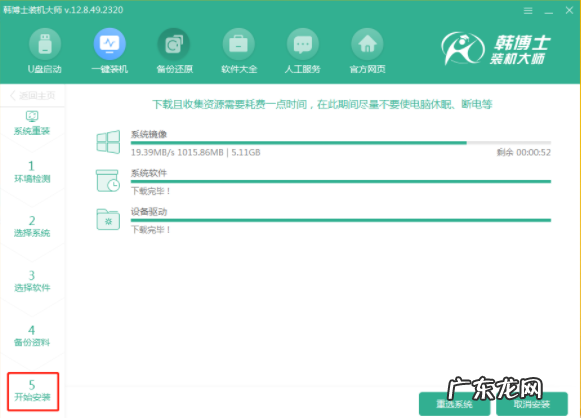This screenshot has height=418, width=581.
Task: Click the 重选系统 button
Action: [x=454, y=404]
